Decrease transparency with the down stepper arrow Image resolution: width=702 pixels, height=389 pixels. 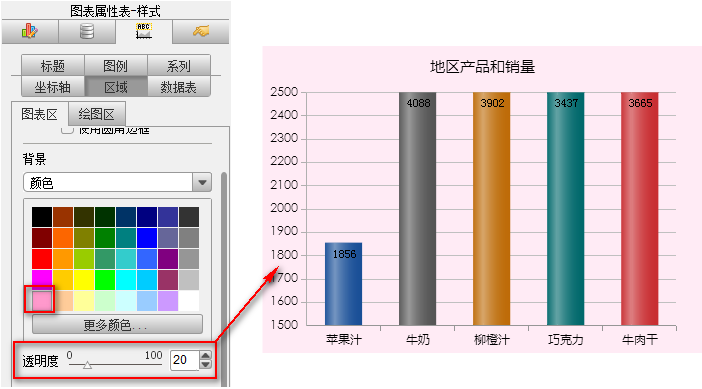pos(205,364)
